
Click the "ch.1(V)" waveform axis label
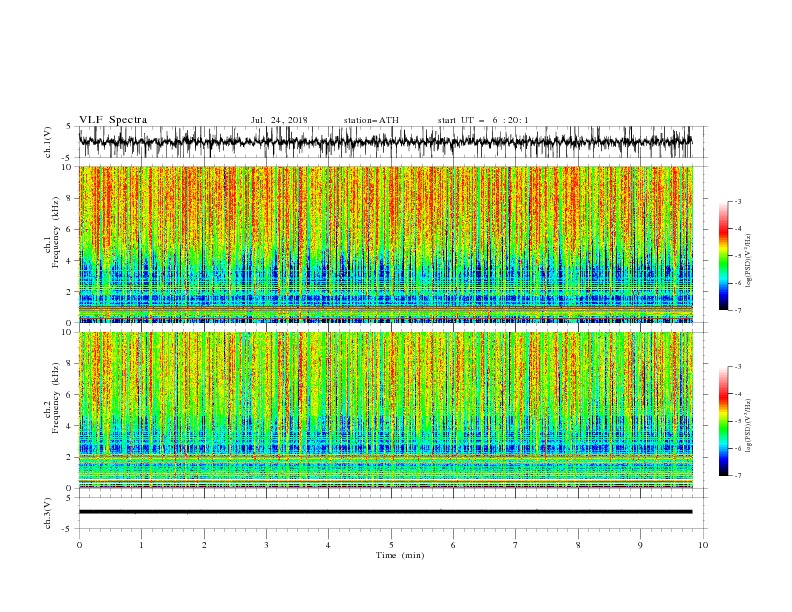[48, 142]
